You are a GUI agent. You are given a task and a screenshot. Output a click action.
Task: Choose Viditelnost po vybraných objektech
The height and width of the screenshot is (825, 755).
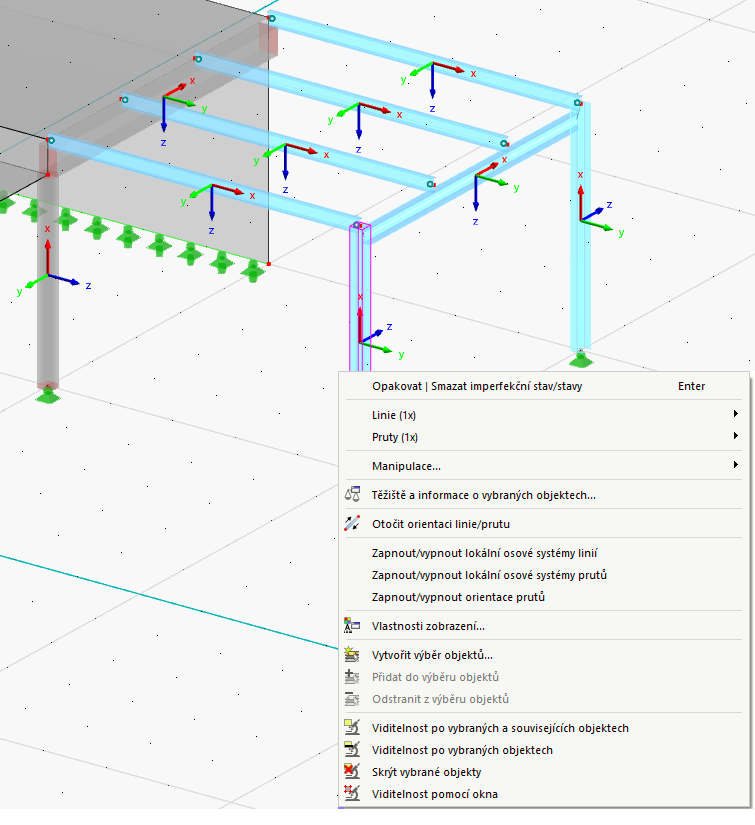click(x=543, y=750)
